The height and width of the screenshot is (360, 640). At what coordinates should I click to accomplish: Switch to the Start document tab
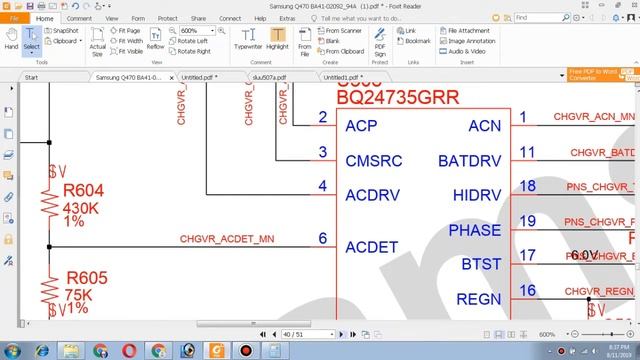[x=31, y=77]
